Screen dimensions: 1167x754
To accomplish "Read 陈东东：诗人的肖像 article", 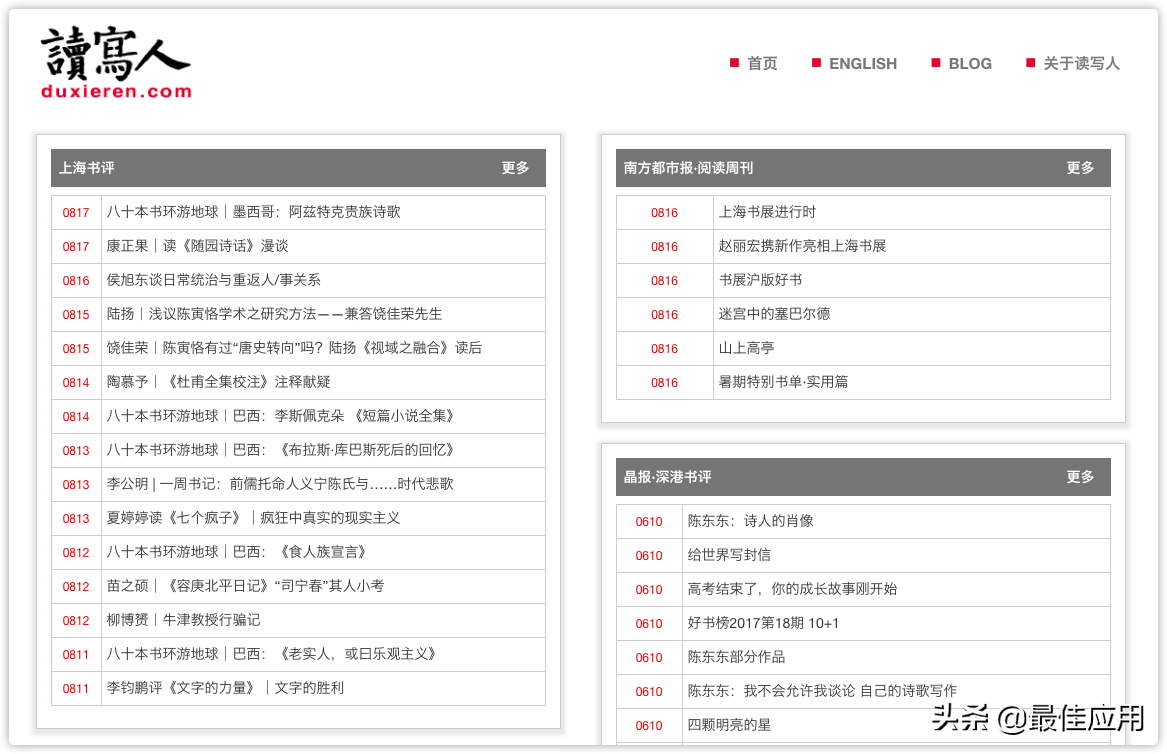I will click(x=750, y=521).
